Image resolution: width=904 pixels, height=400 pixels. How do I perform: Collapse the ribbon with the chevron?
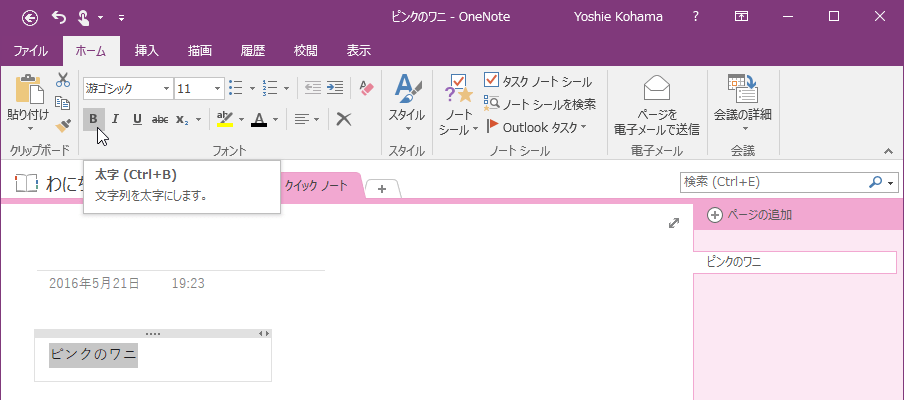(x=888, y=151)
